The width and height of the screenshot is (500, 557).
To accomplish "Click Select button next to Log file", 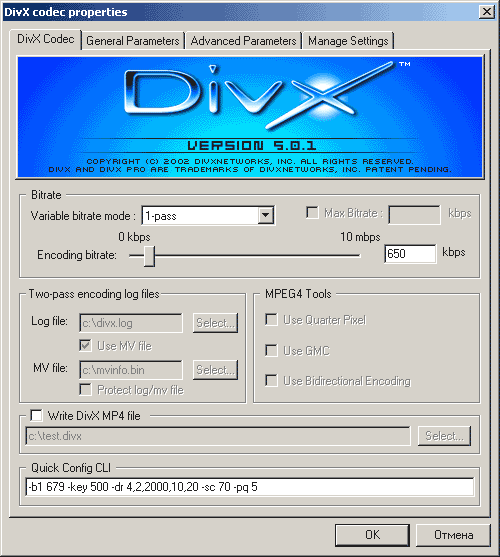I will (x=215, y=323).
